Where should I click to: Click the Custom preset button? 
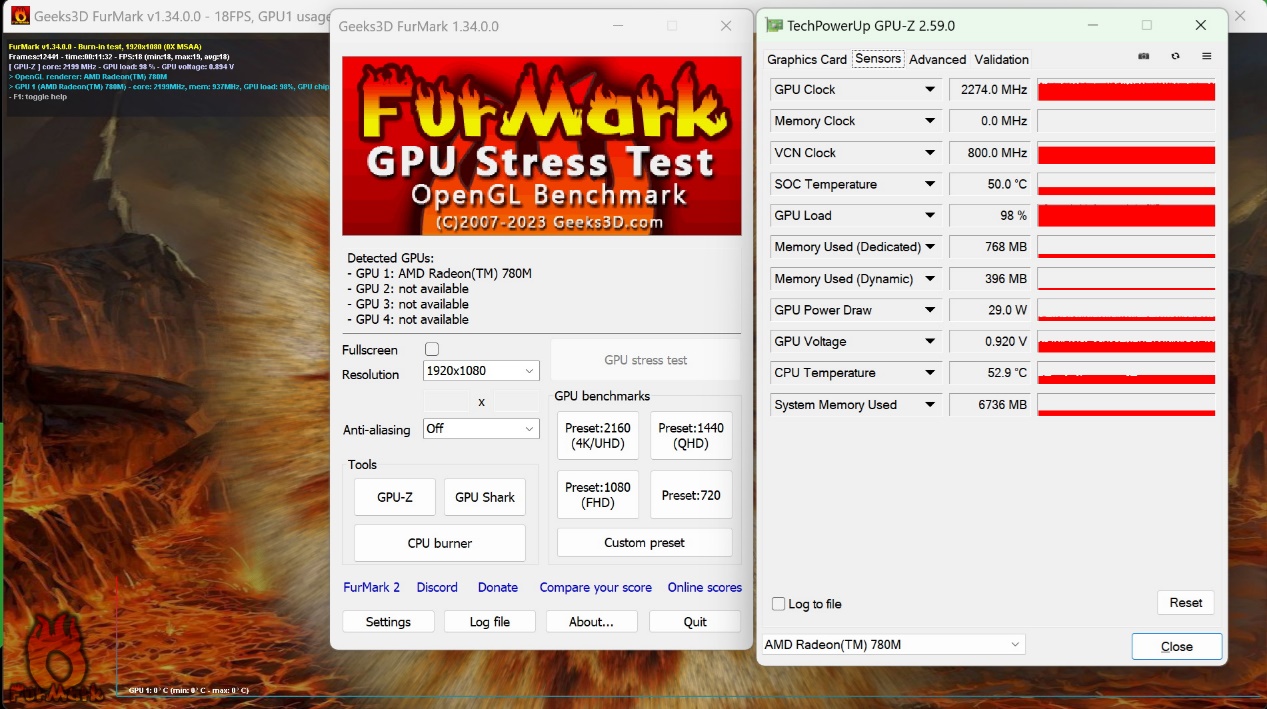[645, 543]
